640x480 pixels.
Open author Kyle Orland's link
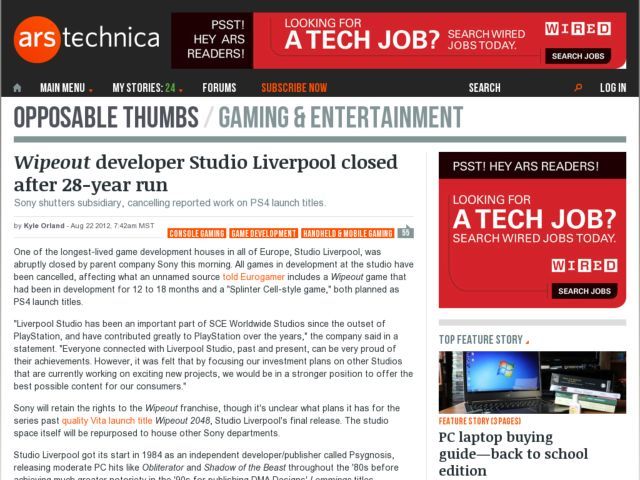(x=44, y=226)
